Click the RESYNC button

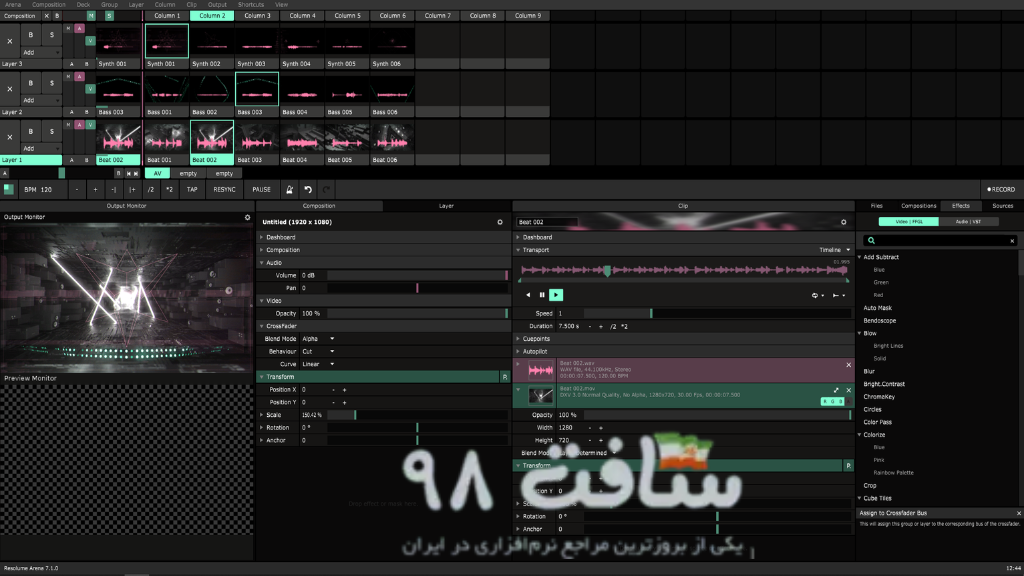click(225, 189)
